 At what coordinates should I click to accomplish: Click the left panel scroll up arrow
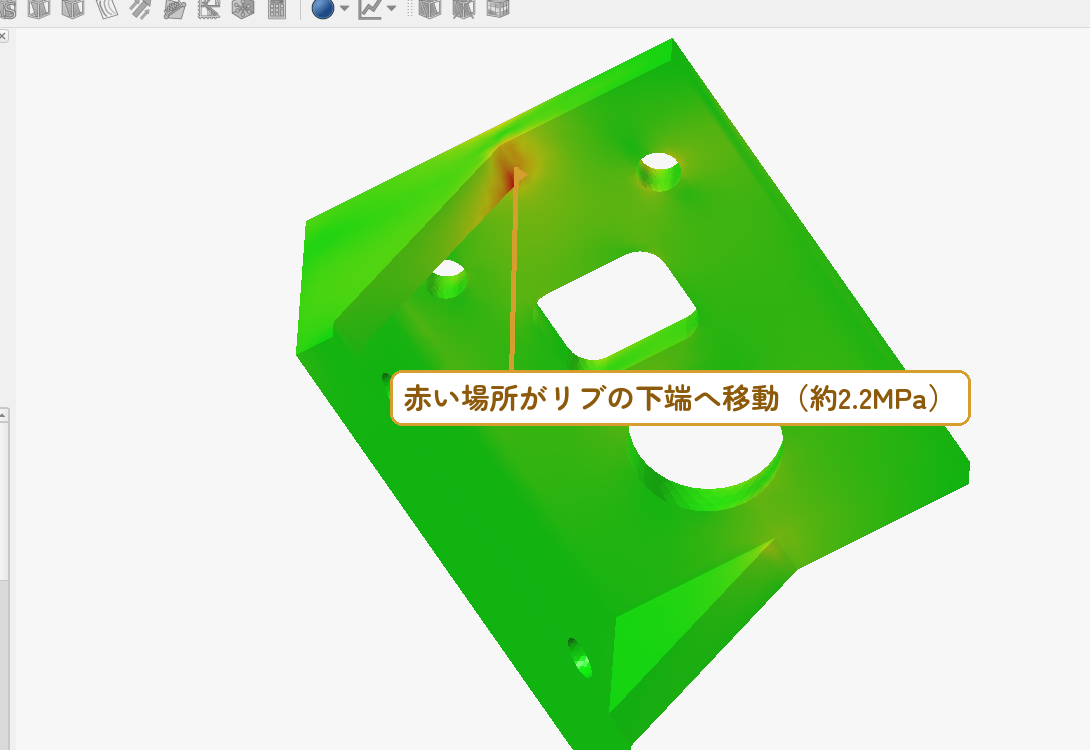point(3,415)
